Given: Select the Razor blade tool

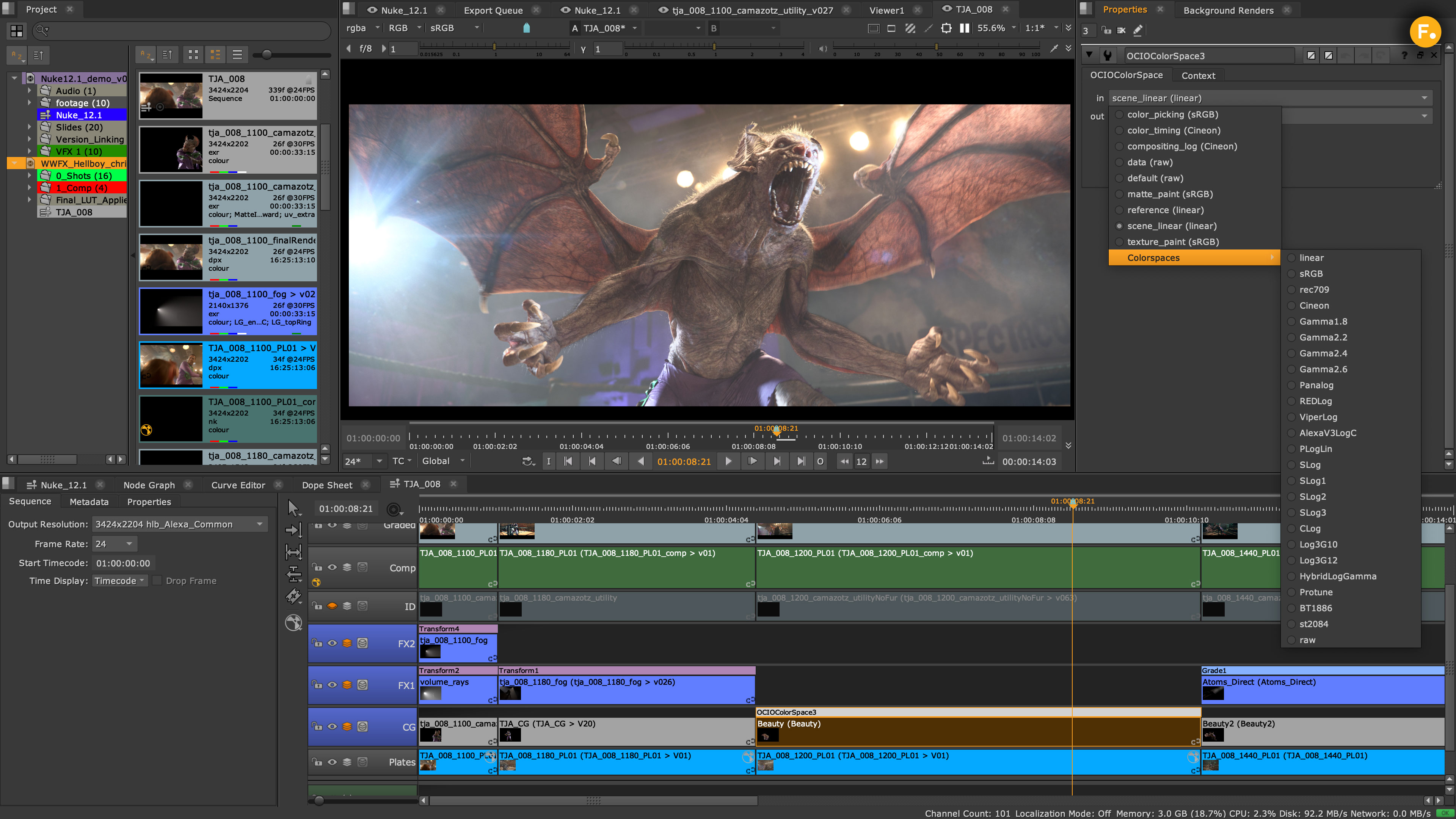Looking at the screenshot, I should tap(293, 596).
